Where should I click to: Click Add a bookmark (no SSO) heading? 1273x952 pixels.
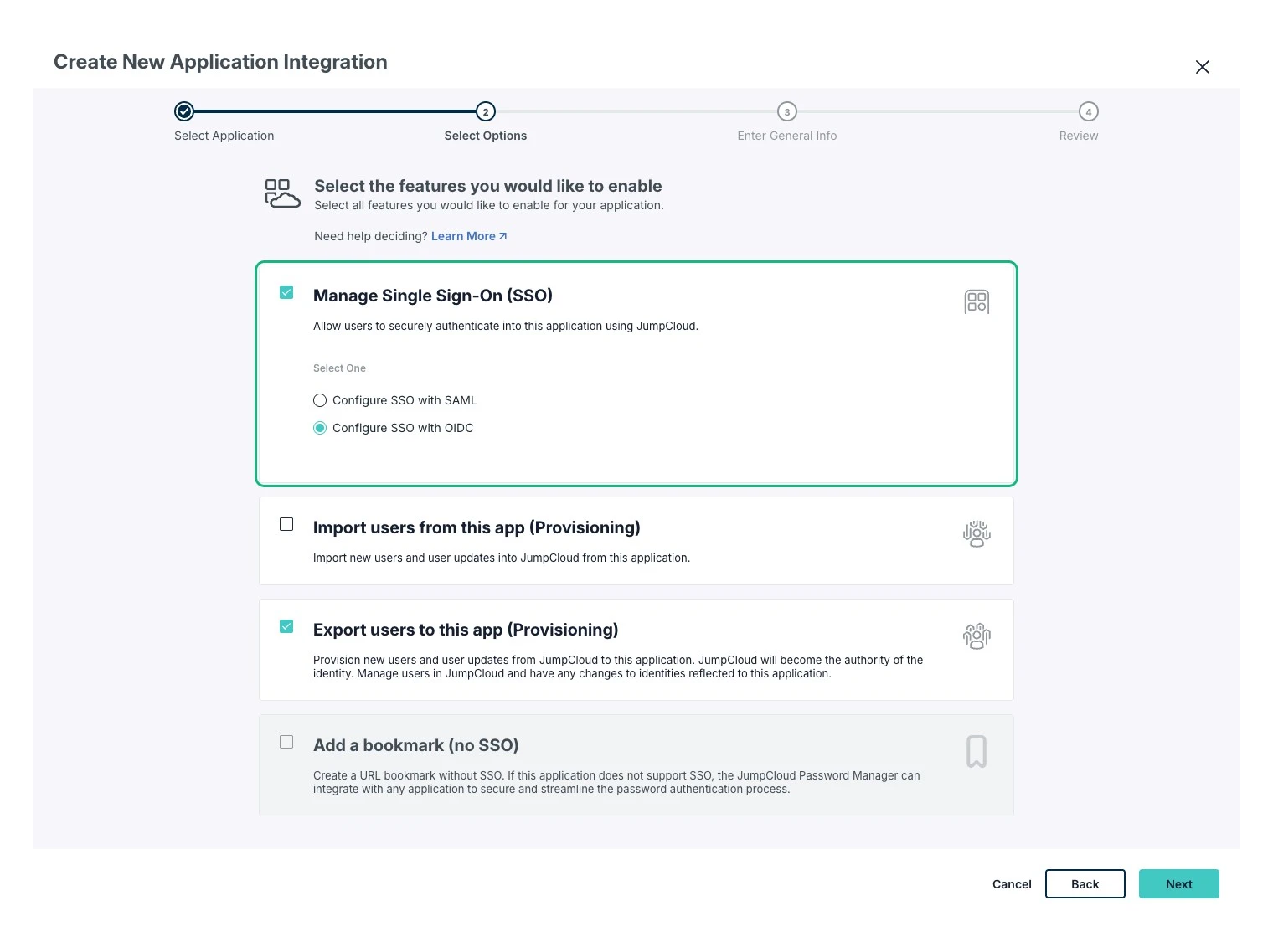(x=416, y=745)
